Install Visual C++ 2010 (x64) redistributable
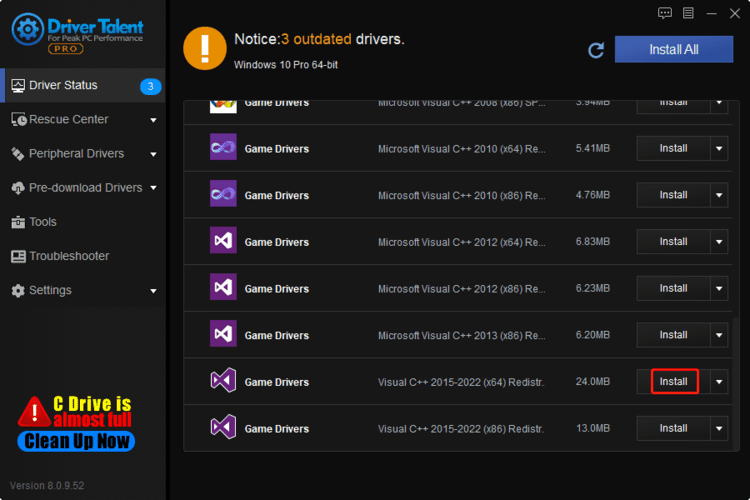The image size is (750, 500). click(673, 148)
